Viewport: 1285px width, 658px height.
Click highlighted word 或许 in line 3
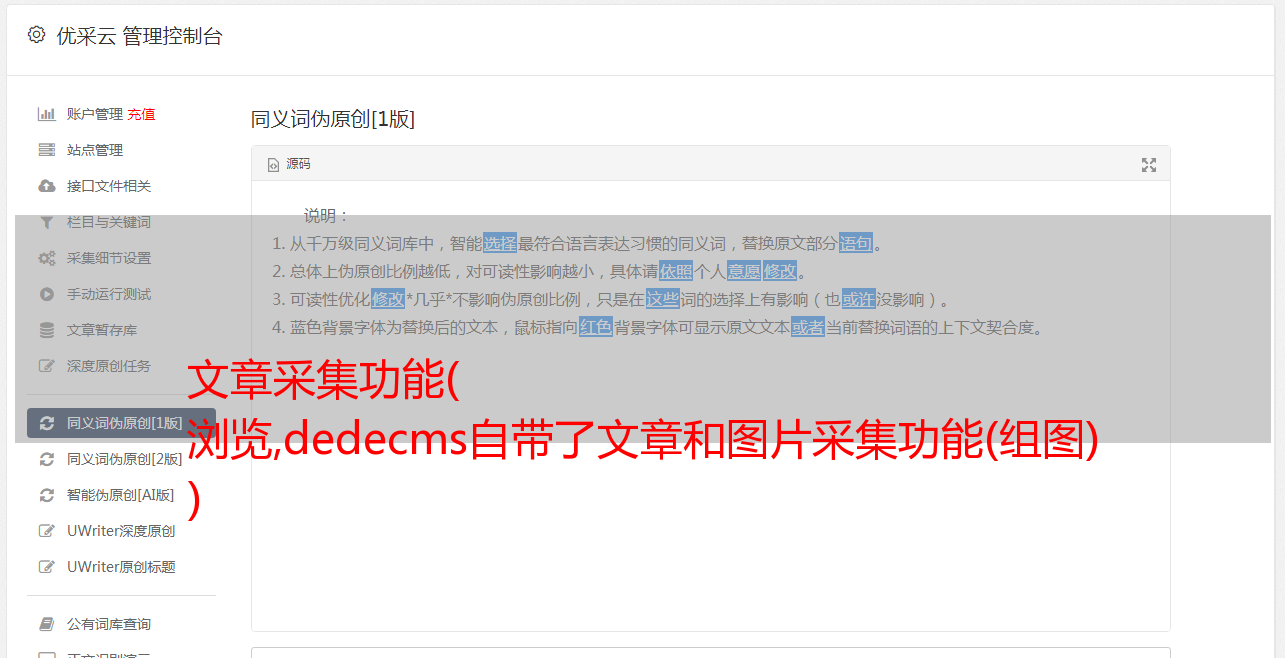(858, 299)
